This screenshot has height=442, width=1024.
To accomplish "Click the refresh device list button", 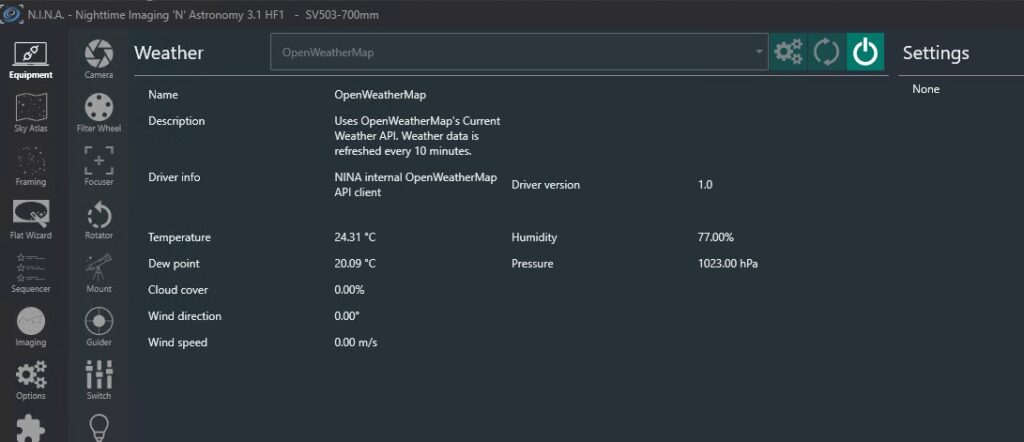I will pyautogui.click(x=827, y=52).
